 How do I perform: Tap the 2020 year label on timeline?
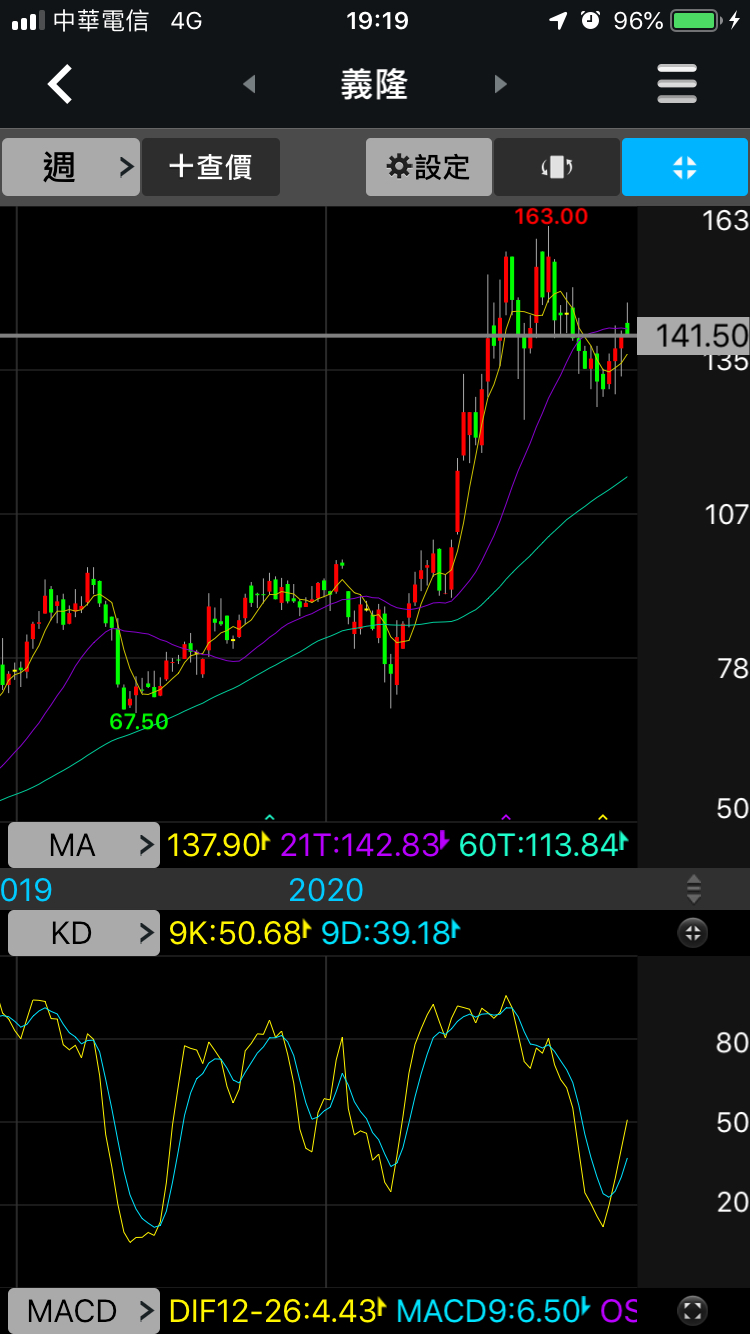[326, 890]
